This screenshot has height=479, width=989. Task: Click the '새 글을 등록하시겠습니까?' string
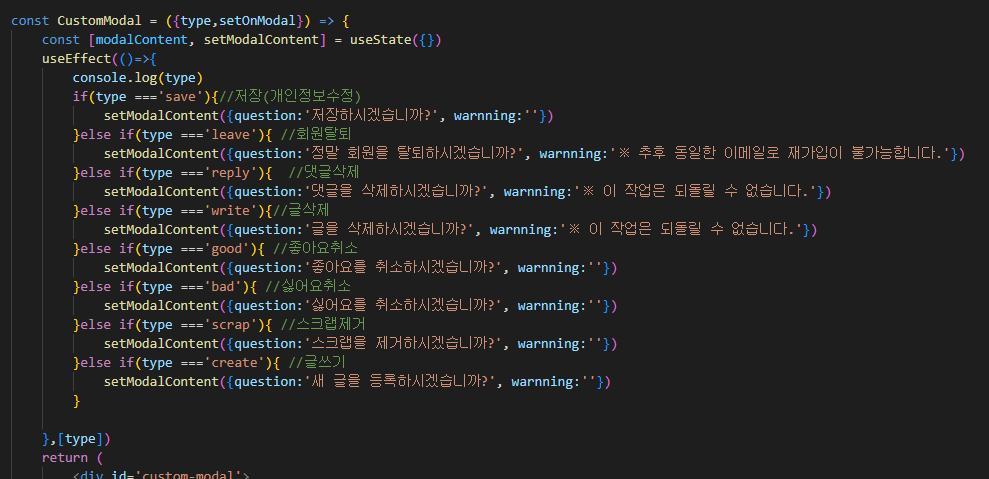(402, 381)
